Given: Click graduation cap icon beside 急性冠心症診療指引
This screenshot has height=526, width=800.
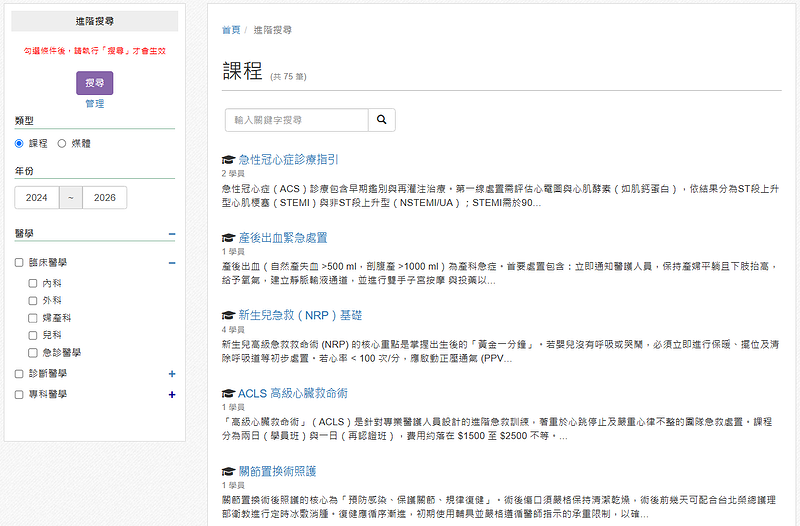Looking at the screenshot, I should coord(229,160).
